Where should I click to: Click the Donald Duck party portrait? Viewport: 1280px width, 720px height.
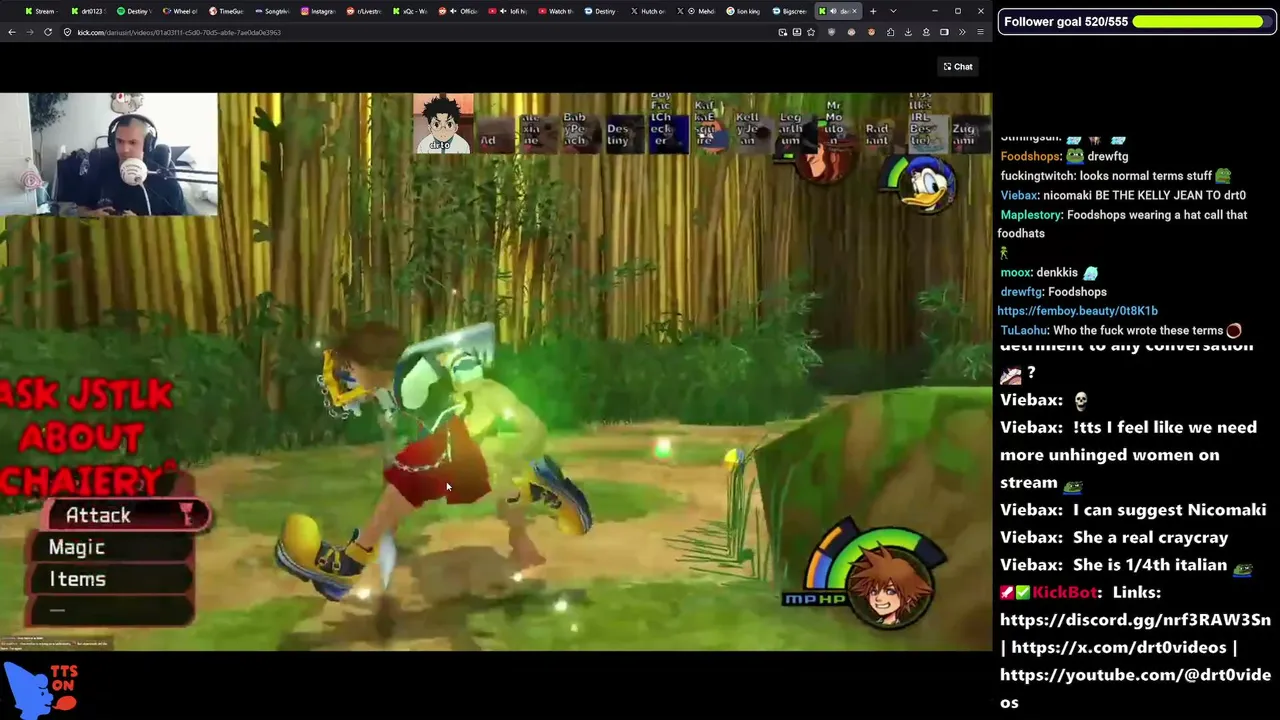click(927, 184)
